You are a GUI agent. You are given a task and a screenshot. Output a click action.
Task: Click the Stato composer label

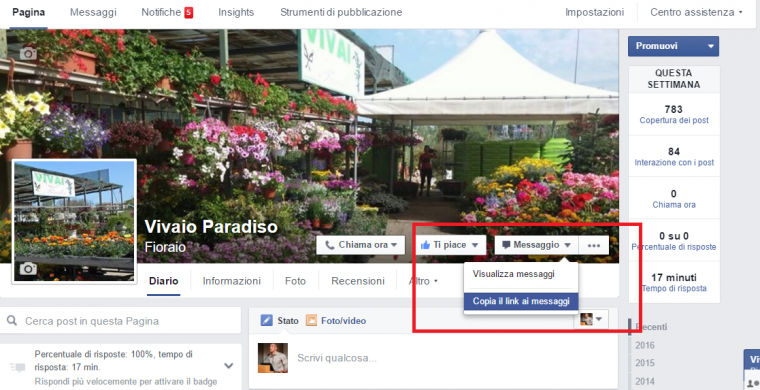tap(288, 321)
